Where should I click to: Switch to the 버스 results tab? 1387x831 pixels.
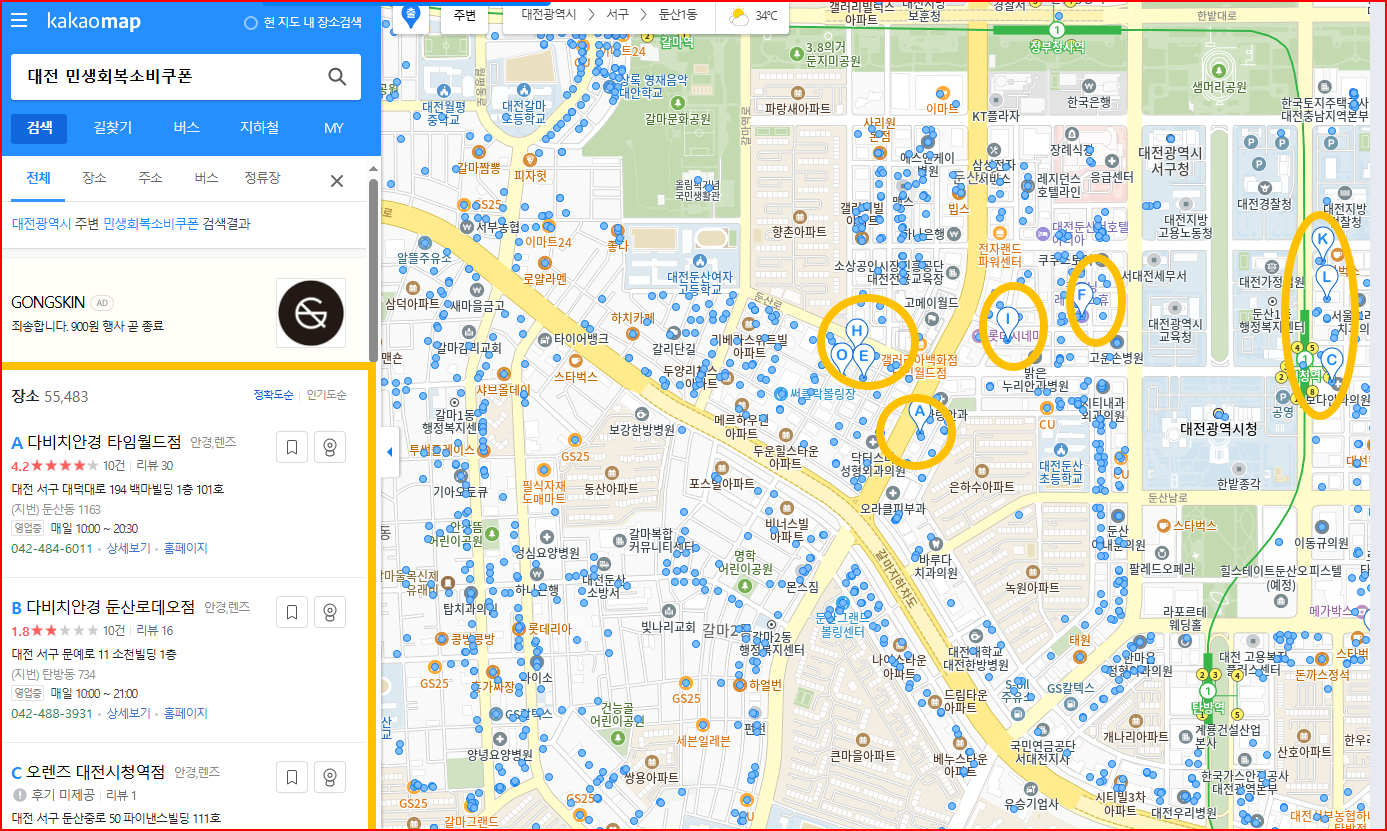tap(206, 178)
